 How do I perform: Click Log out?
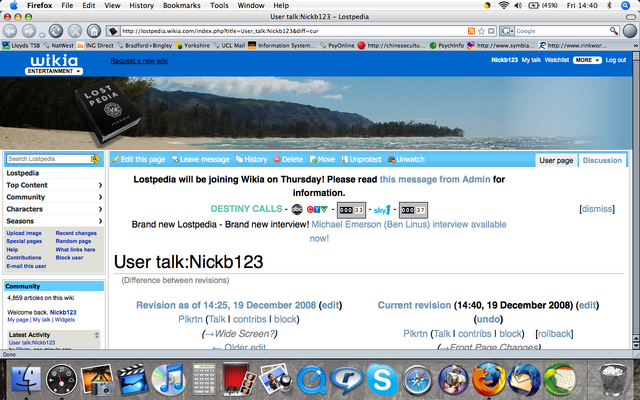[x=616, y=60]
